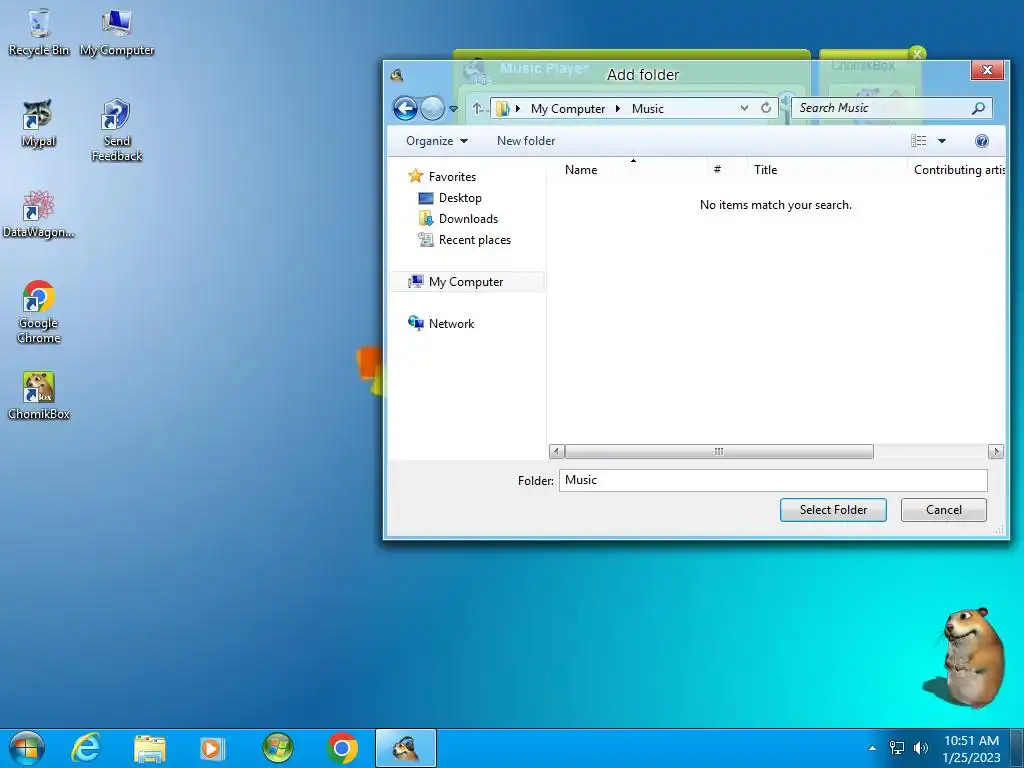
Task: Click the Start button on taskbar
Action: point(27,748)
